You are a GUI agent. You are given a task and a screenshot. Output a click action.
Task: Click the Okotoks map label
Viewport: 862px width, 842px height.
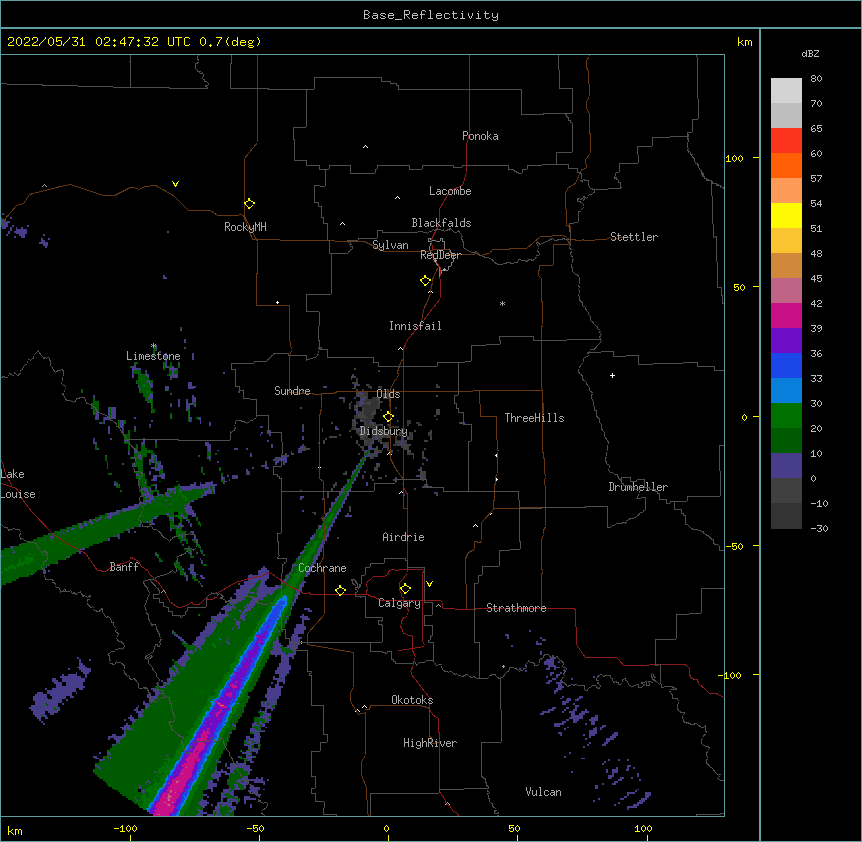click(412, 700)
